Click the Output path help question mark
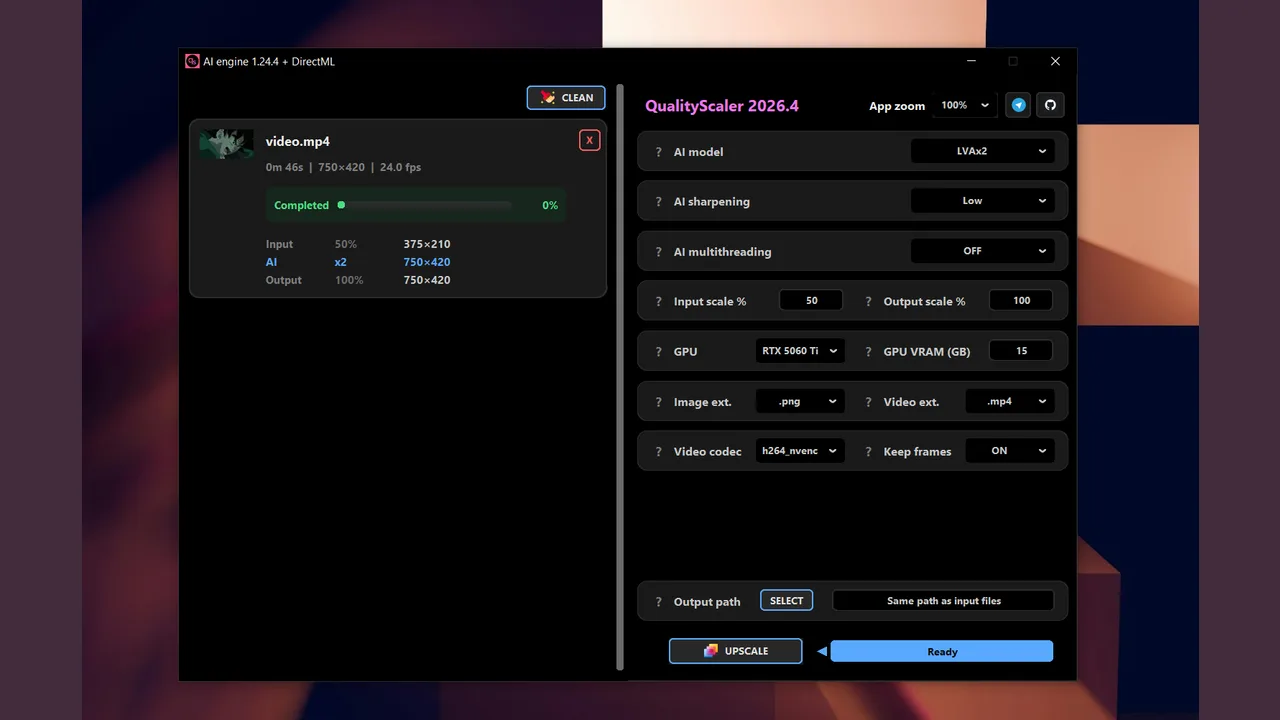This screenshot has height=720, width=1280. tap(658, 602)
